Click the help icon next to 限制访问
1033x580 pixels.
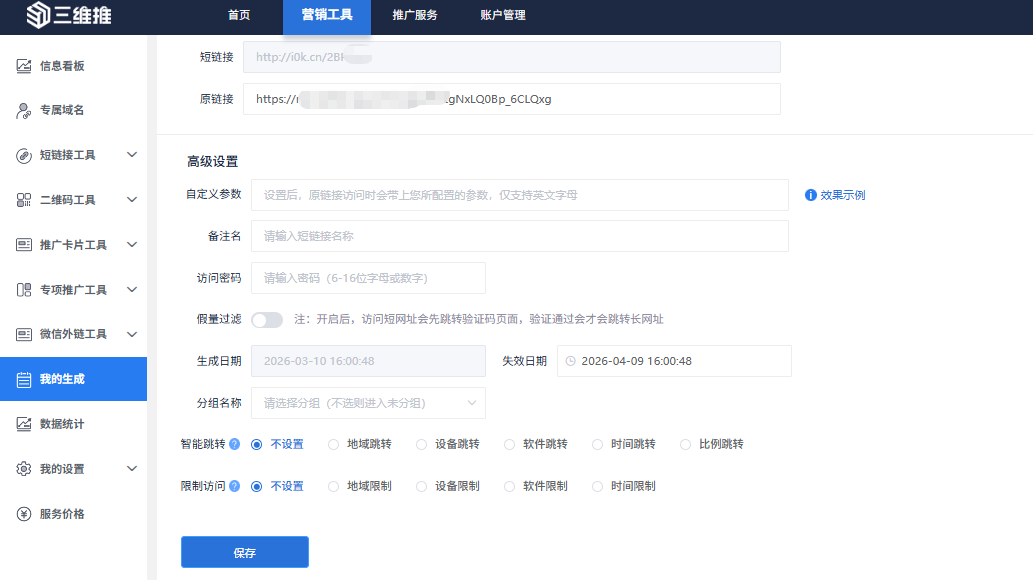[x=234, y=486]
